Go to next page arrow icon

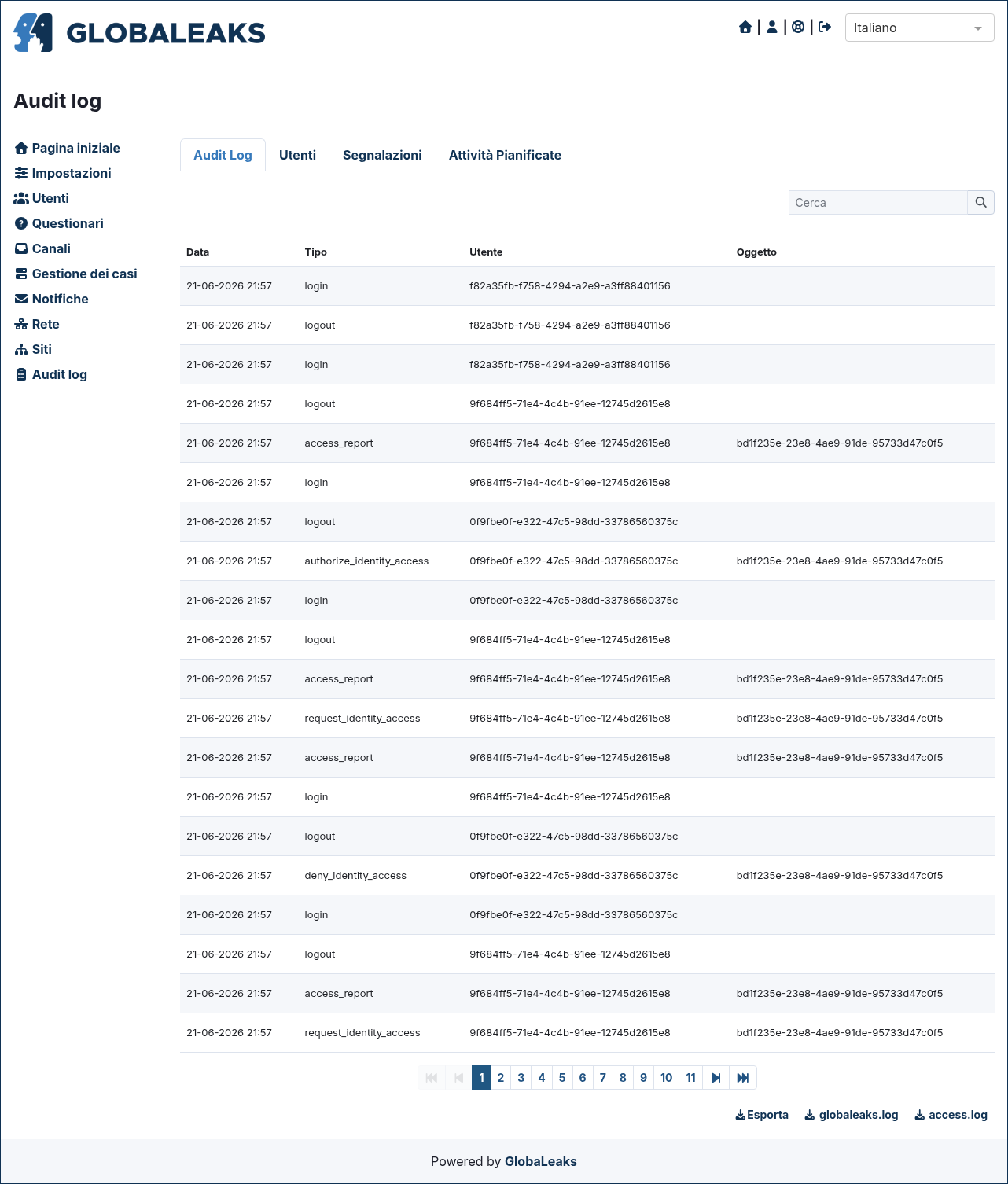pos(716,1078)
